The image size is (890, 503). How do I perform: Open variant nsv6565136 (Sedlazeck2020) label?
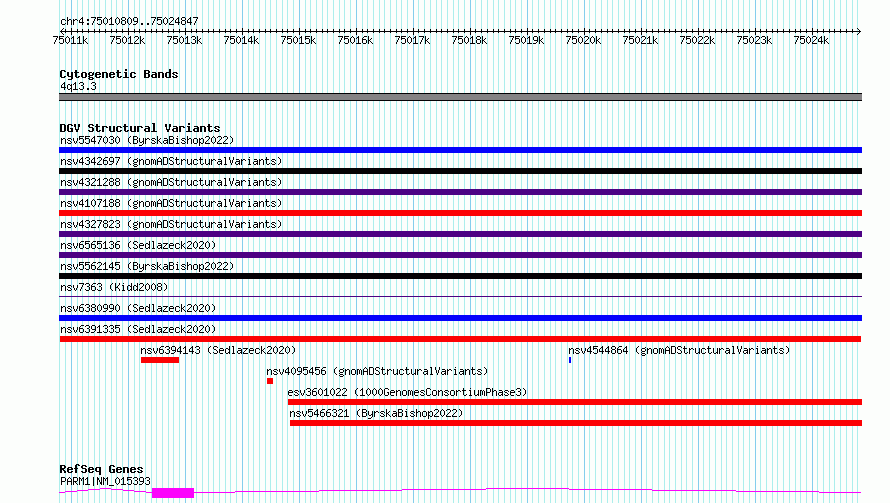(138, 245)
